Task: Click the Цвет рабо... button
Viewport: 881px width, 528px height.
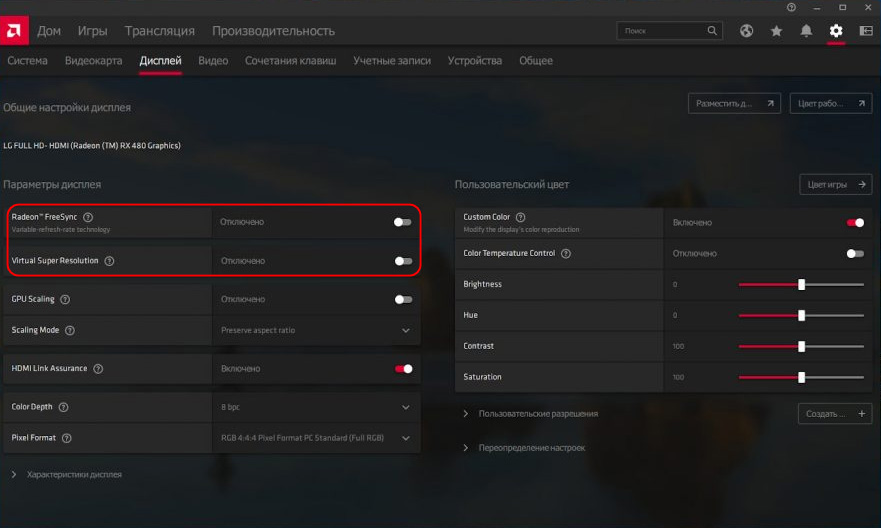Action: coord(830,103)
